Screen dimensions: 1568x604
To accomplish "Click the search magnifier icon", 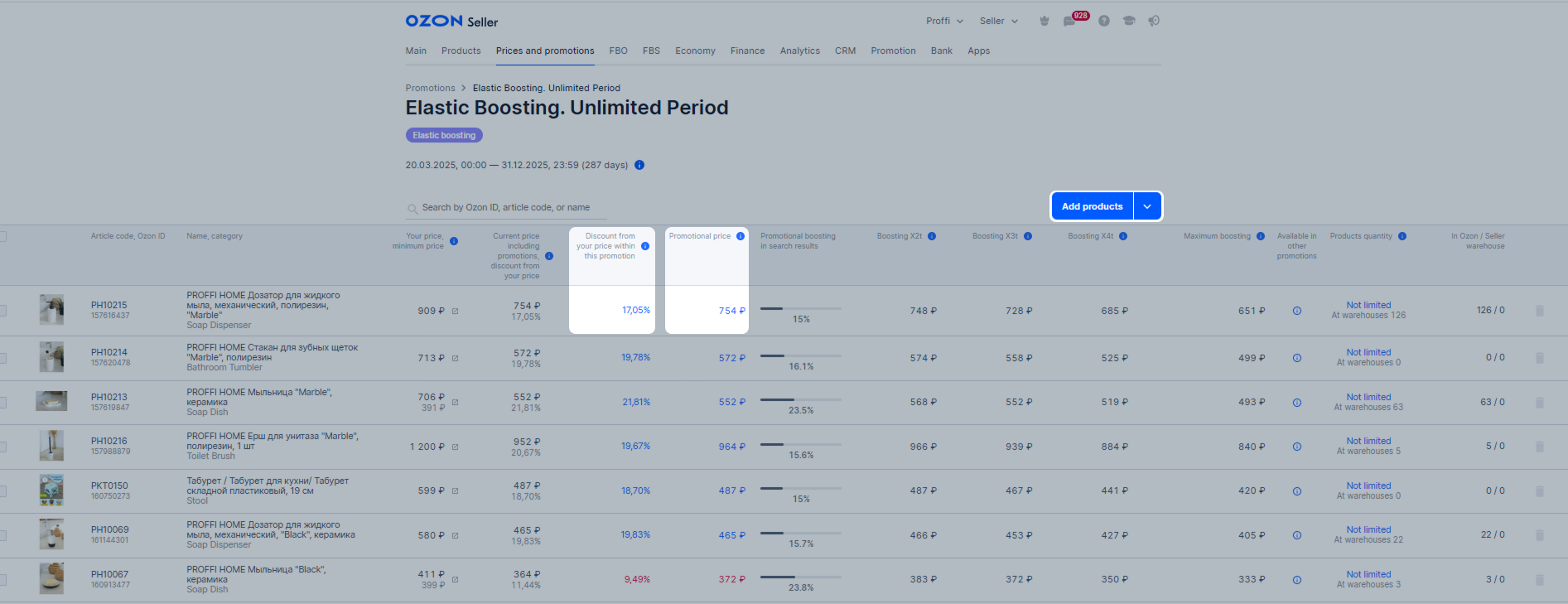I will (412, 209).
